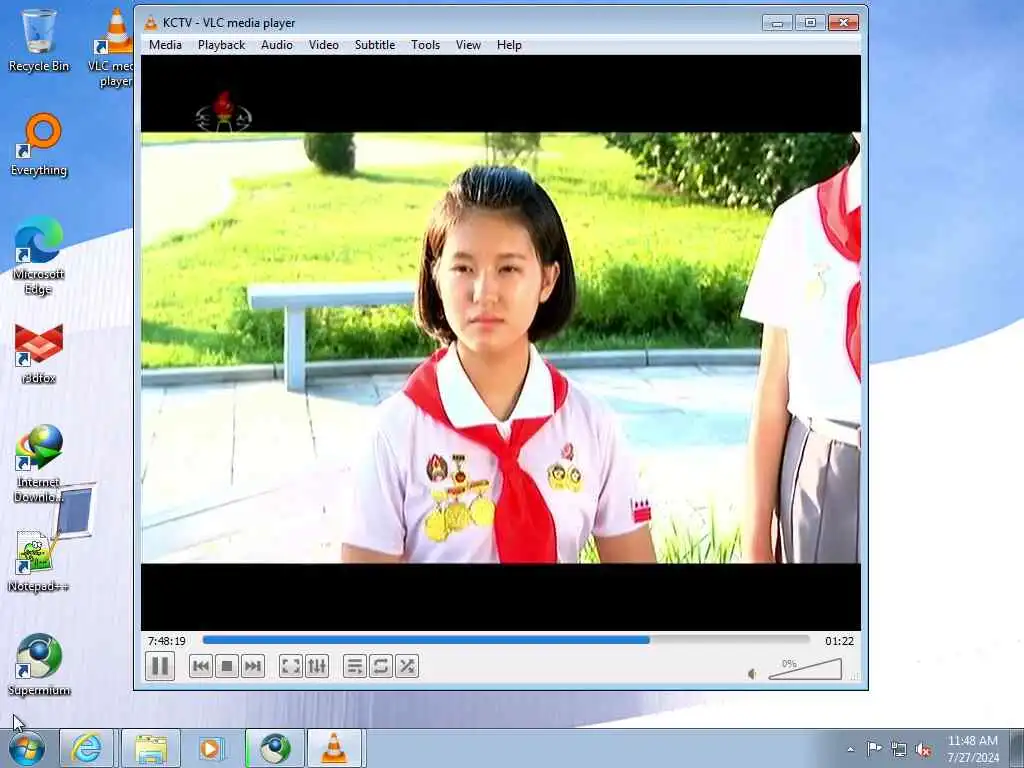The height and width of the screenshot is (768, 1024).
Task: Click the video display area
Action: pos(501,343)
